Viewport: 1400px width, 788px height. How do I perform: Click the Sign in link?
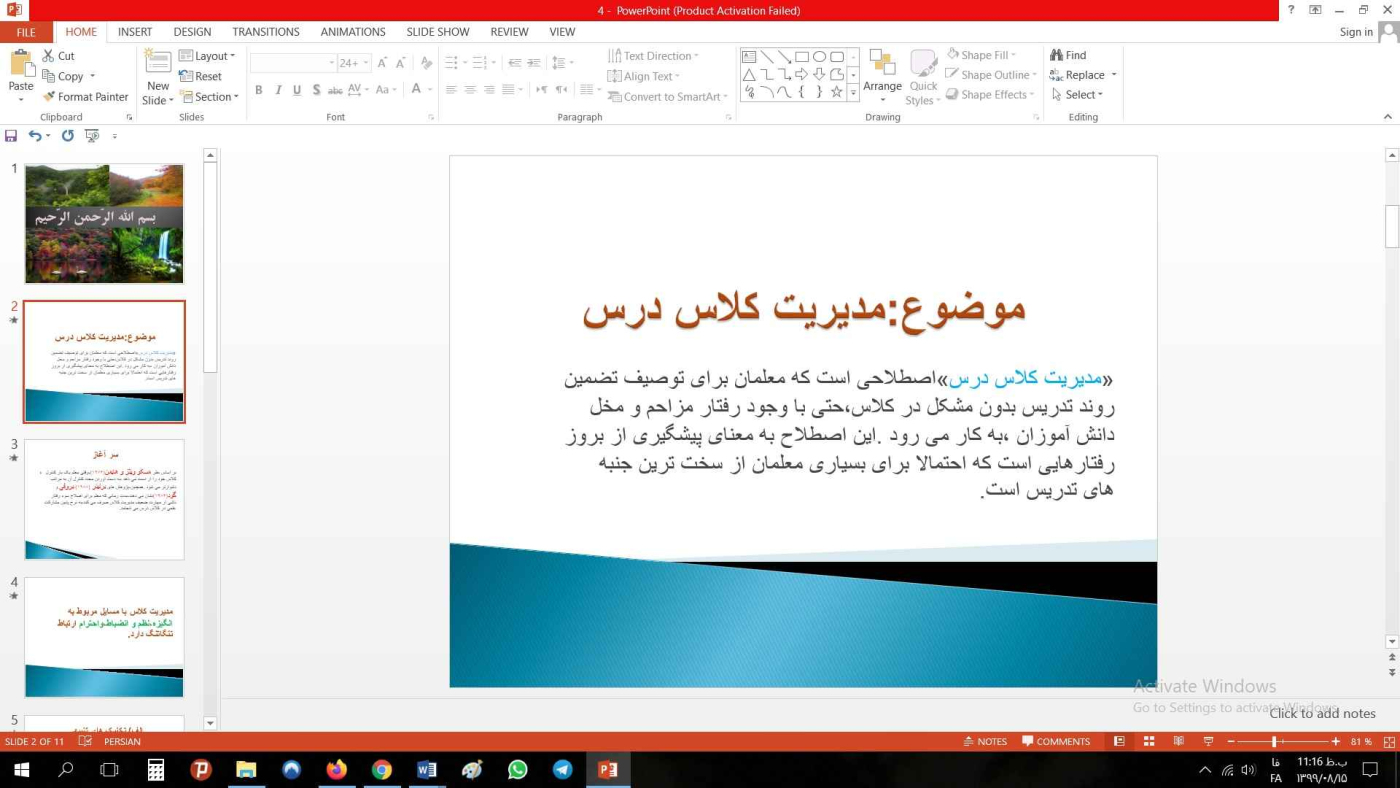1355,32
